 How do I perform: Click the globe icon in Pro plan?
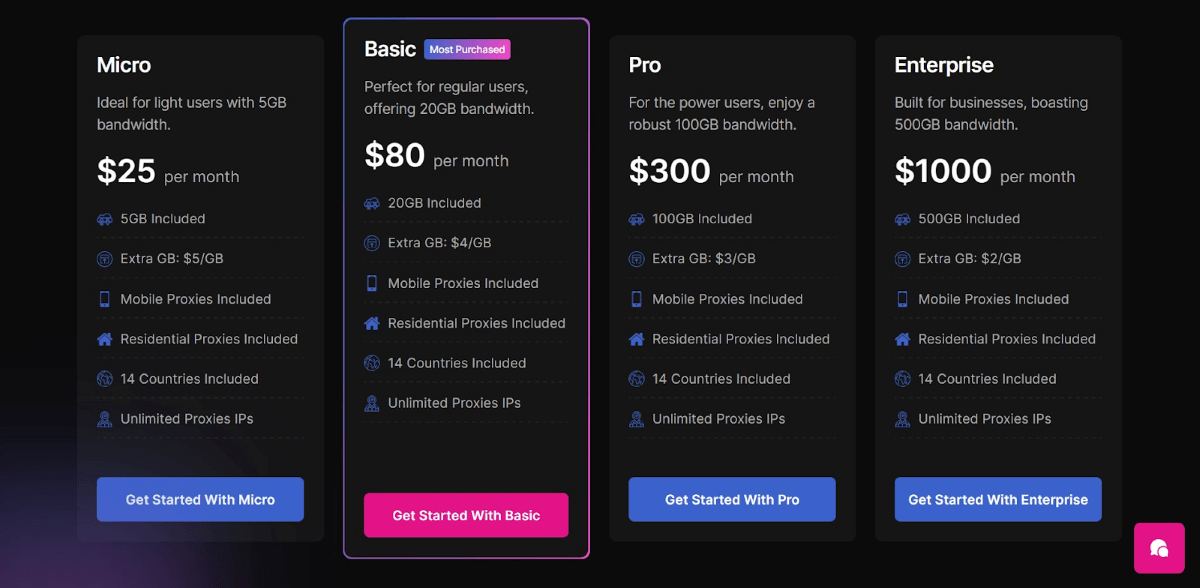coord(637,379)
